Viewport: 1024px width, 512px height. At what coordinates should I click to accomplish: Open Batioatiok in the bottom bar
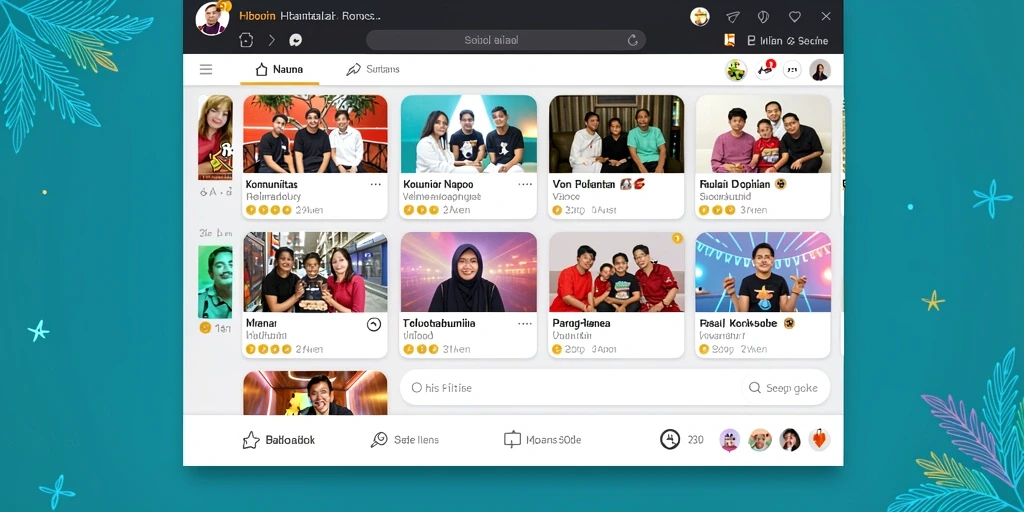point(279,440)
